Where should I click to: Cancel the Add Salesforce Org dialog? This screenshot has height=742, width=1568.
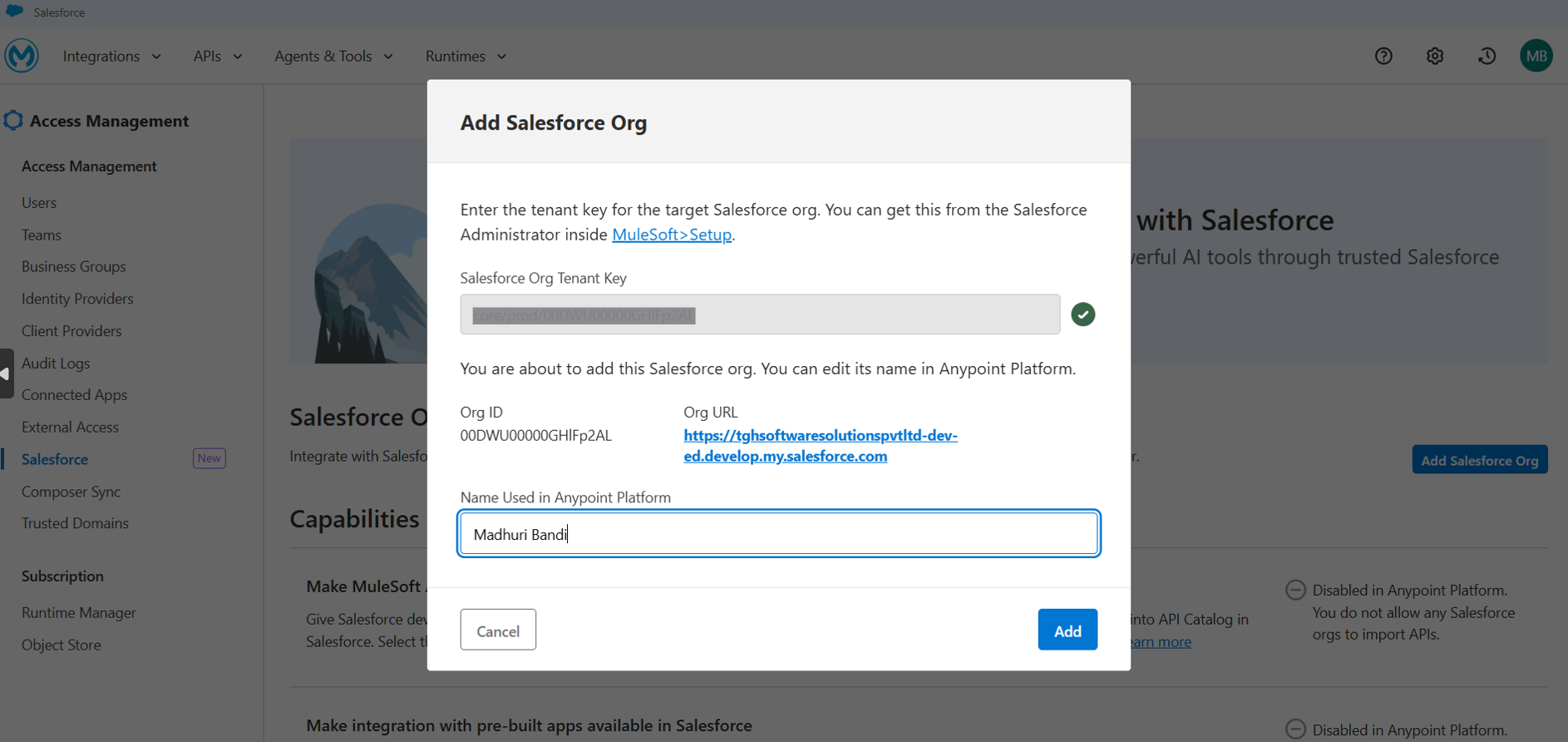[x=498, y=631]
